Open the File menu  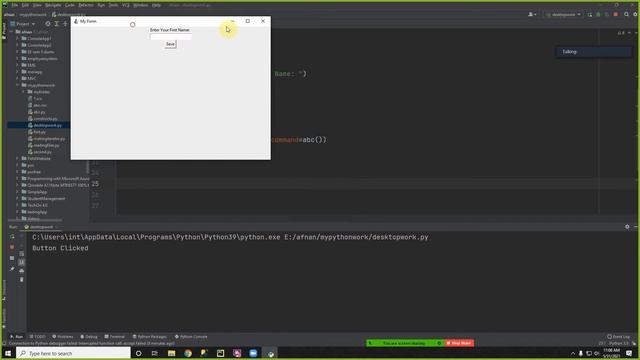pos(15,5)
